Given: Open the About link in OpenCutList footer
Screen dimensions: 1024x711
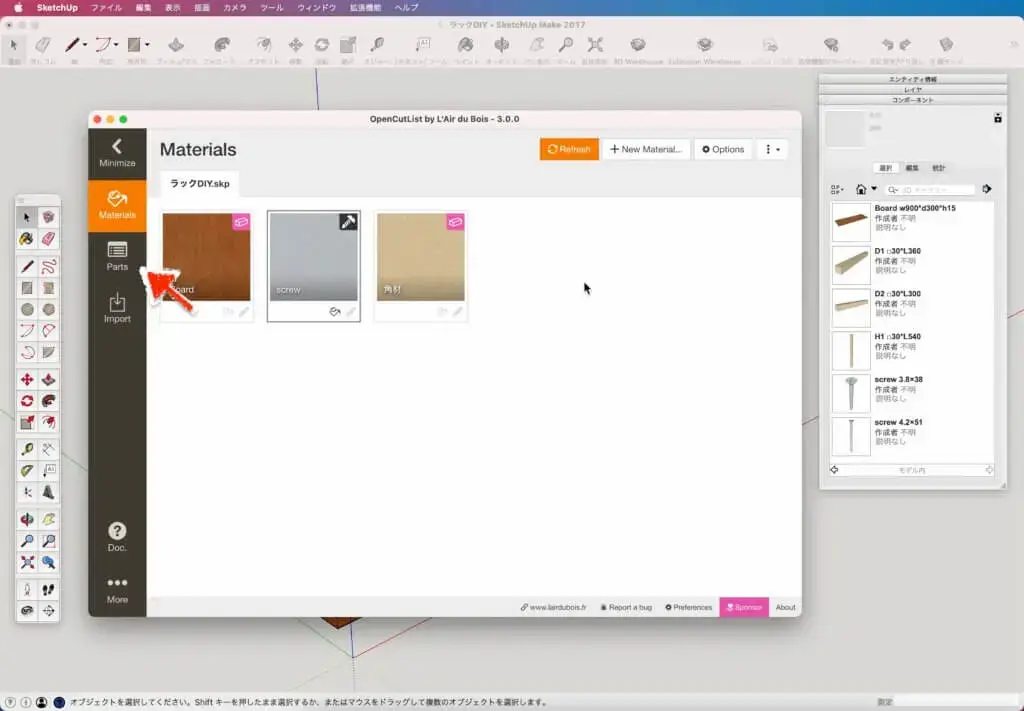Looking at the screenshot, I should 785,607.
